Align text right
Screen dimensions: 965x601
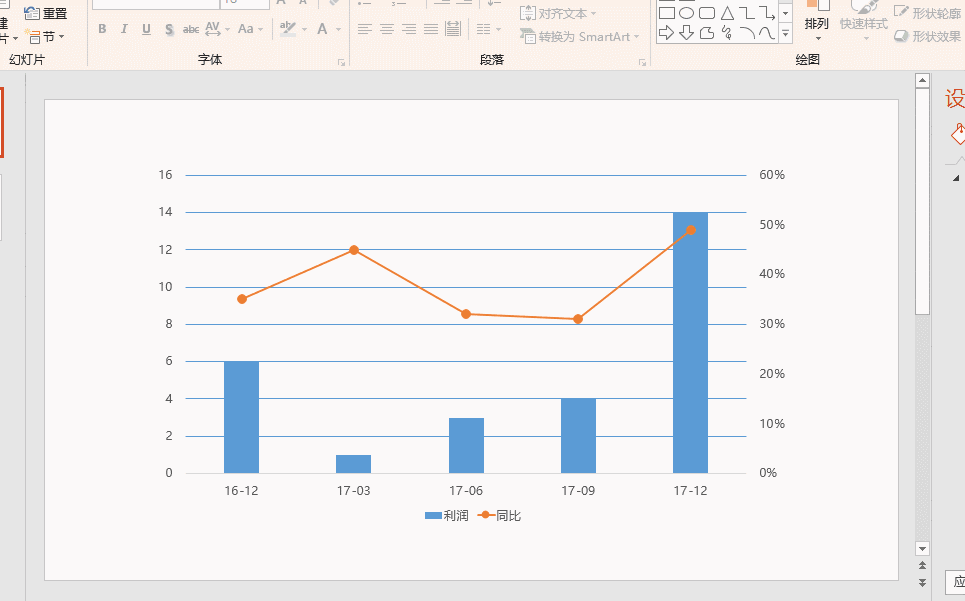409,29
